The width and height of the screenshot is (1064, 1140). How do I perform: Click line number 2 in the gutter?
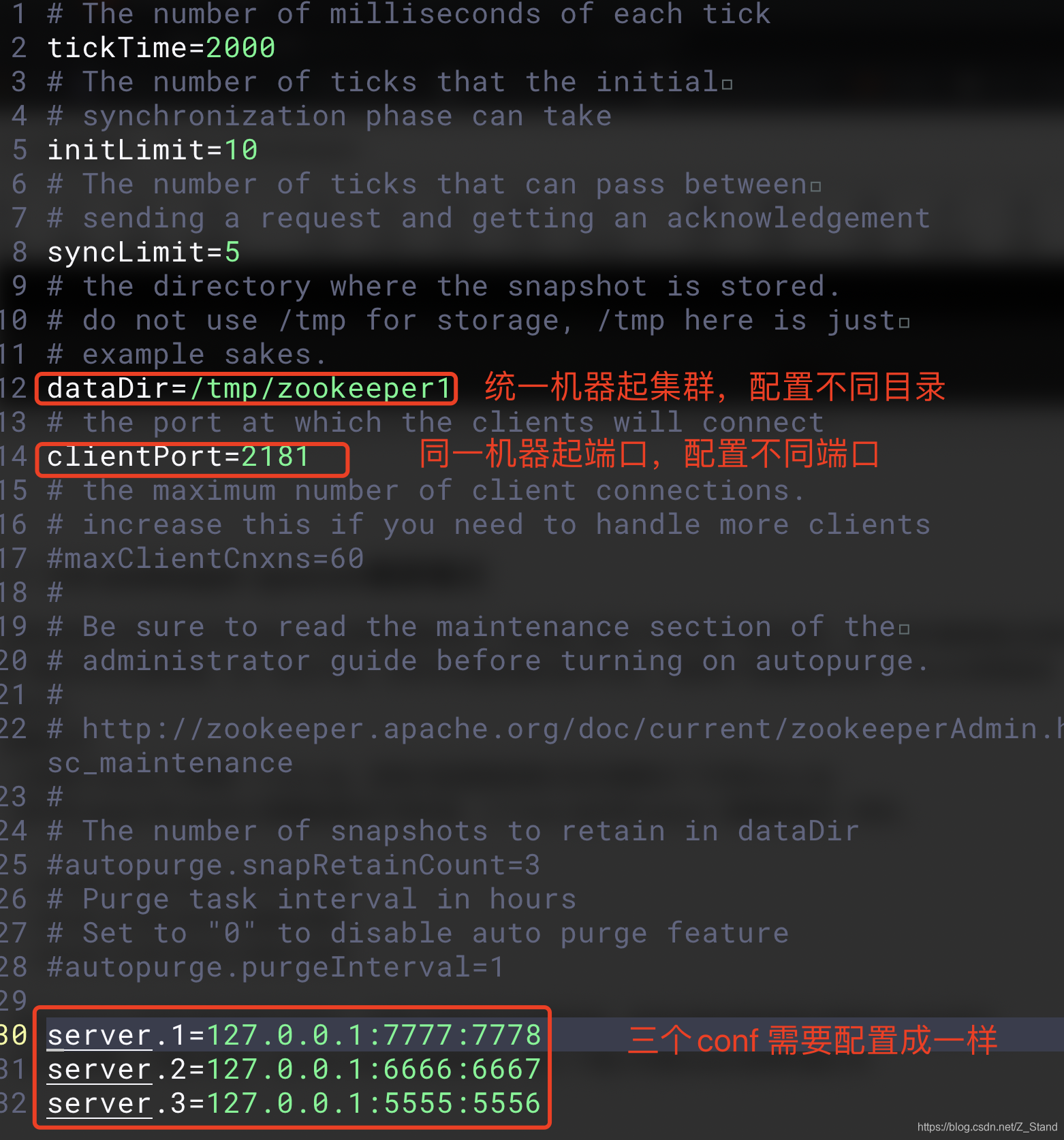(19, 48)
